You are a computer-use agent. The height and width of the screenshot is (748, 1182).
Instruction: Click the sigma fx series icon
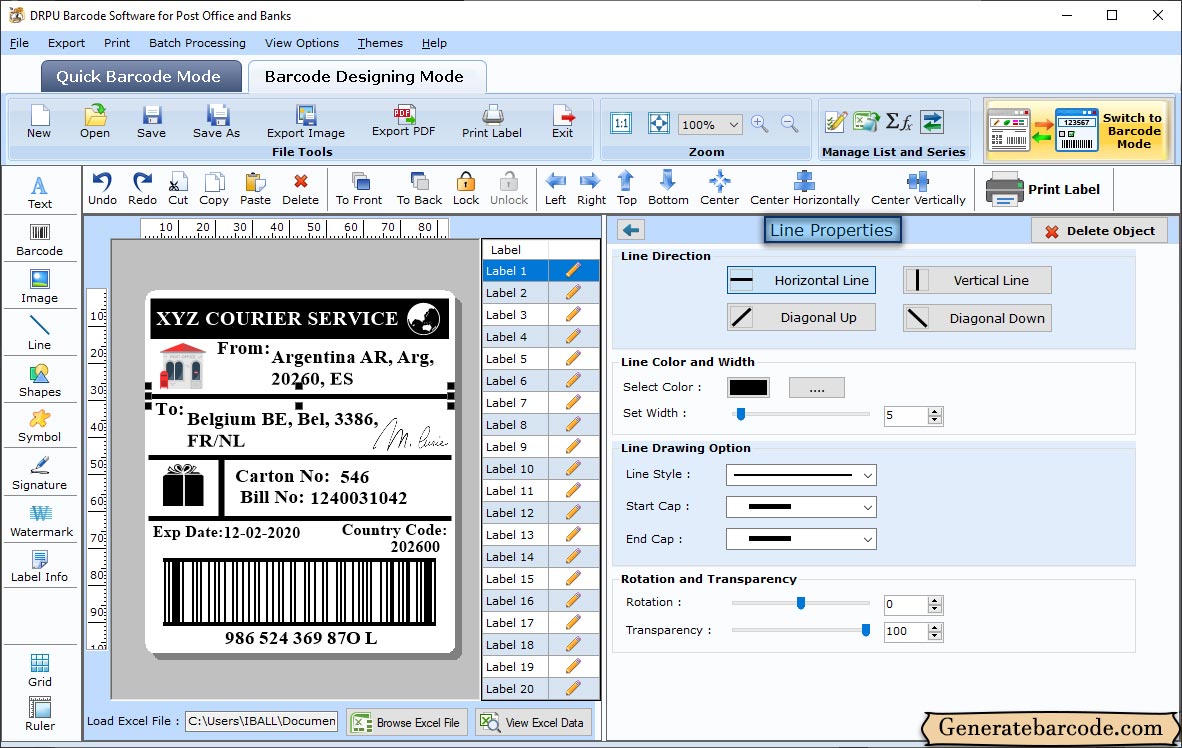pyautogui.click(x=899, y=121)
